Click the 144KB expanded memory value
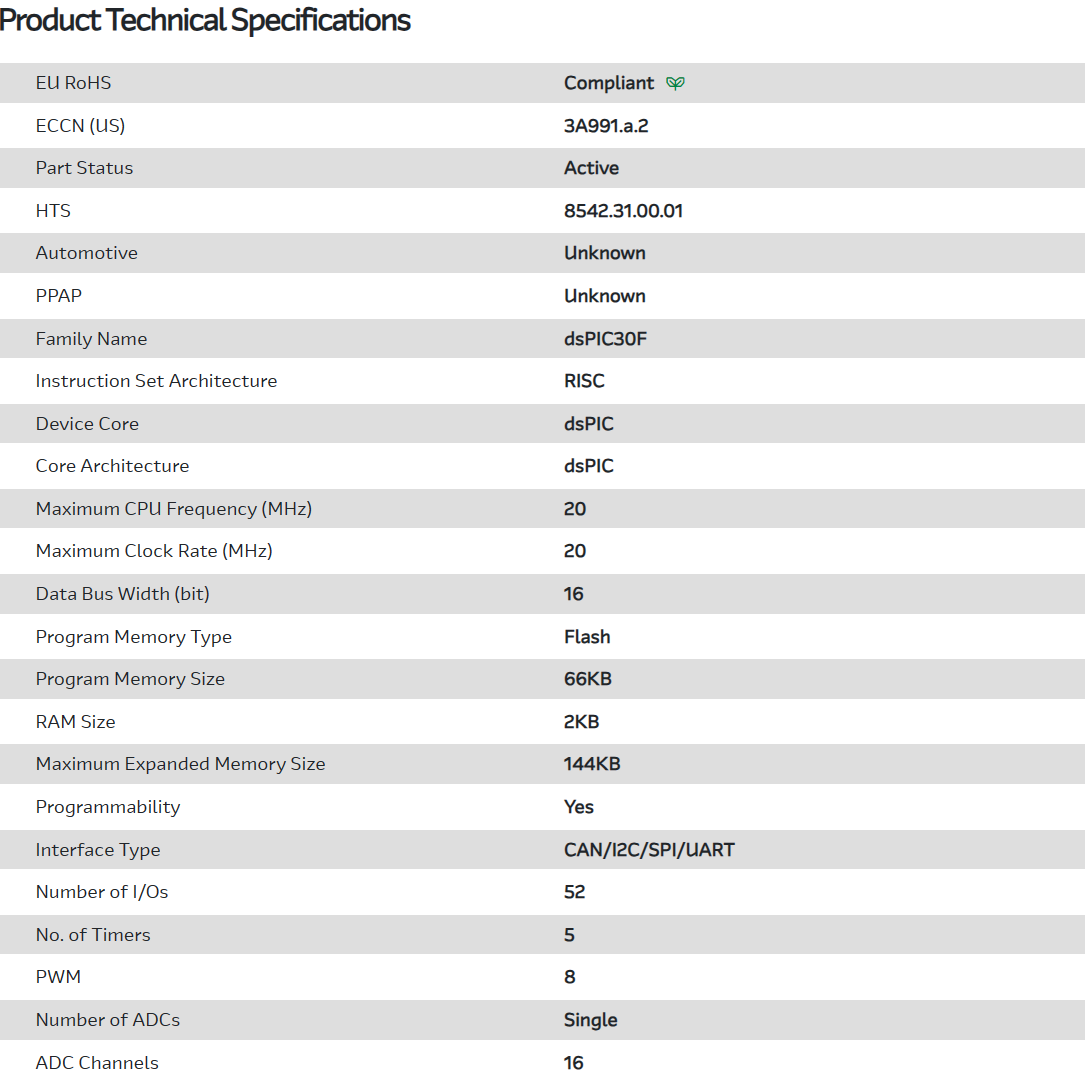Image resolution: width=1085 pixels, height=1079 pixels. coord(592,764)
